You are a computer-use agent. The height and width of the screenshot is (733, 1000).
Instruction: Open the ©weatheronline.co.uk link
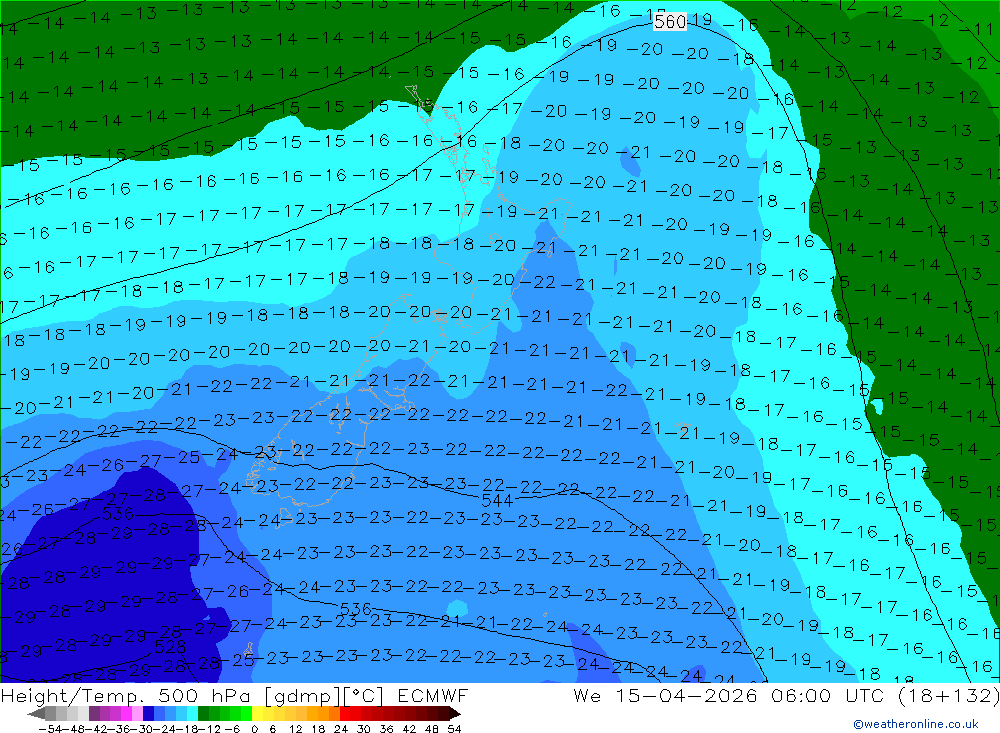point(916,724)
